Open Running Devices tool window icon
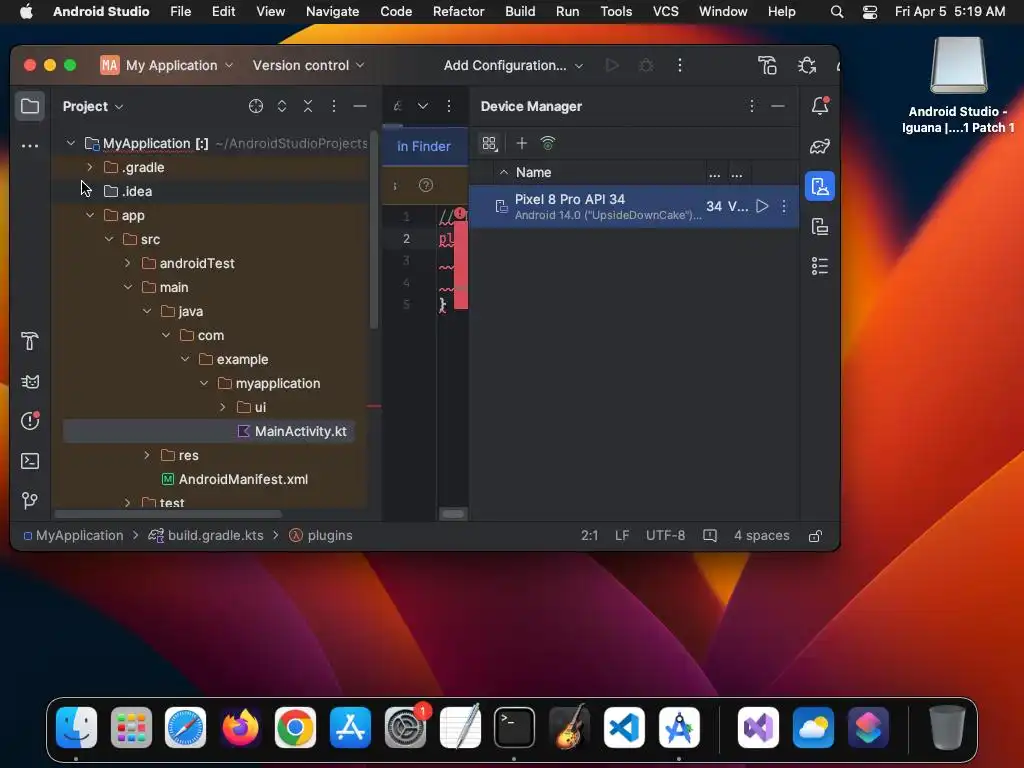 [x=820, y=226]
